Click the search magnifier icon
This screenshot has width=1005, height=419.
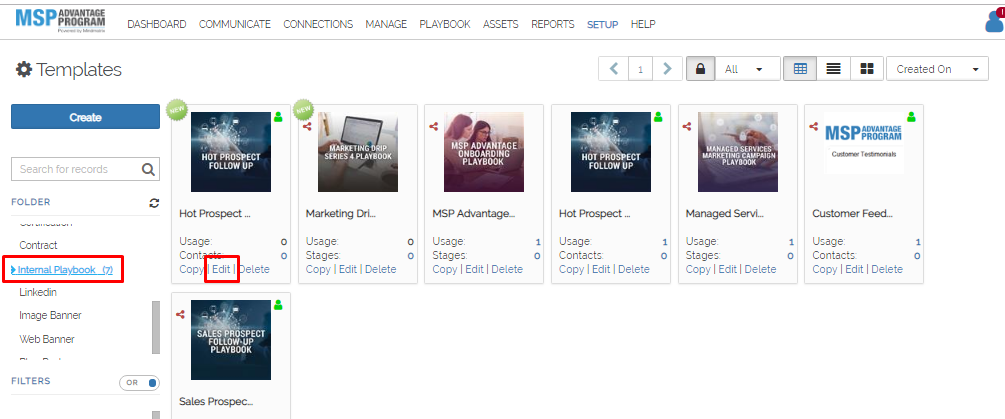pos(149,169)
